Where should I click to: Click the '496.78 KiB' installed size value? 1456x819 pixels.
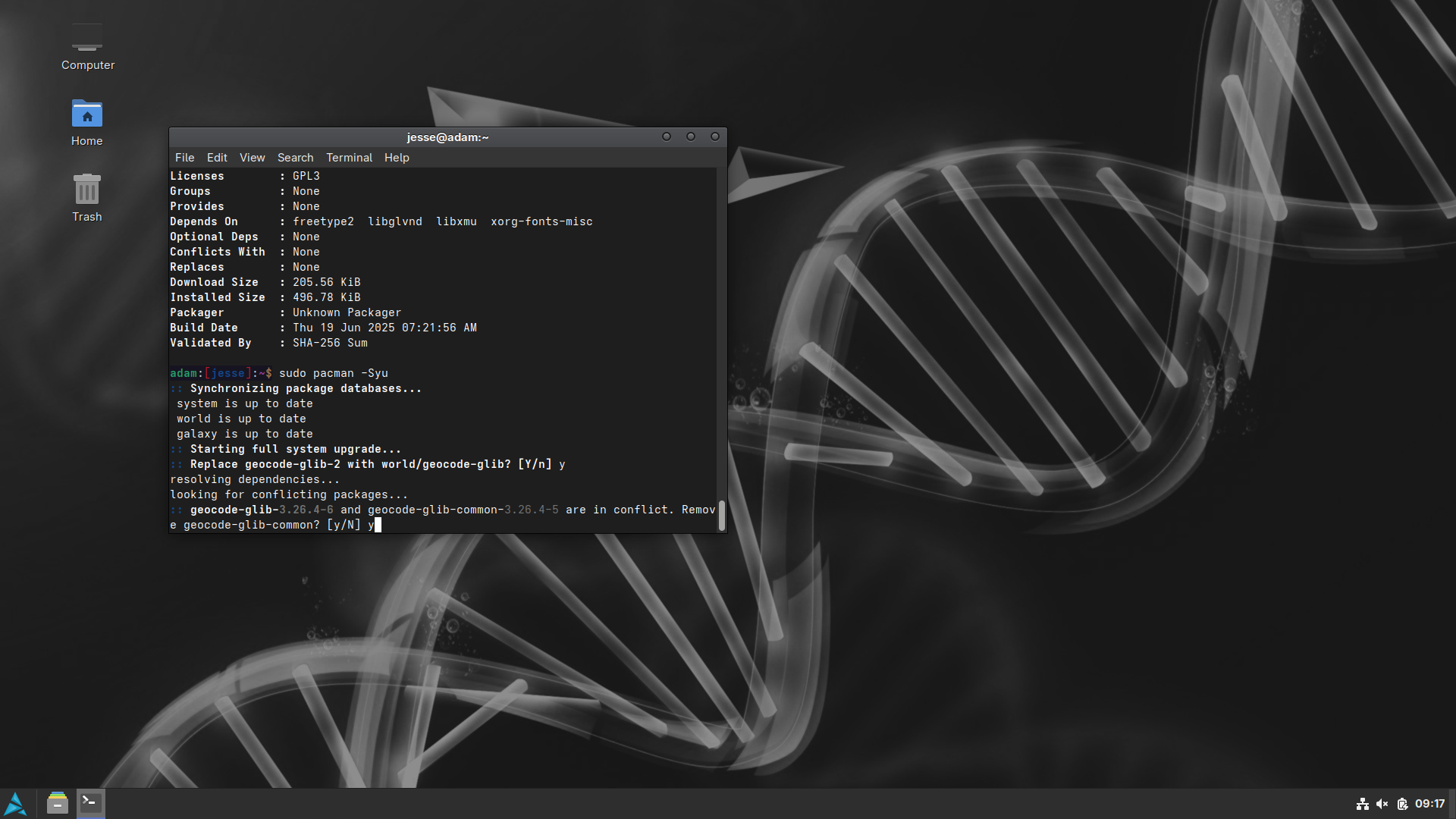327,297
